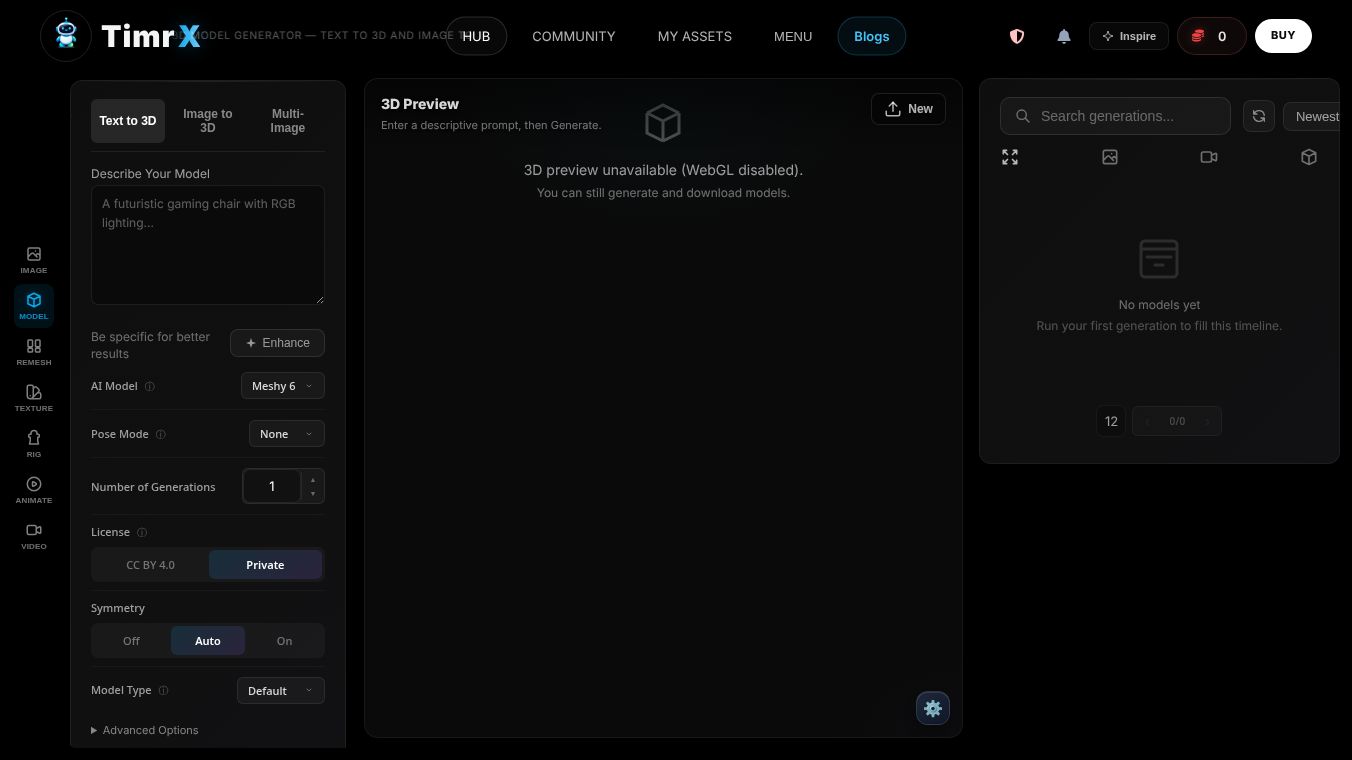Expand the Advanced Options section

144,730
